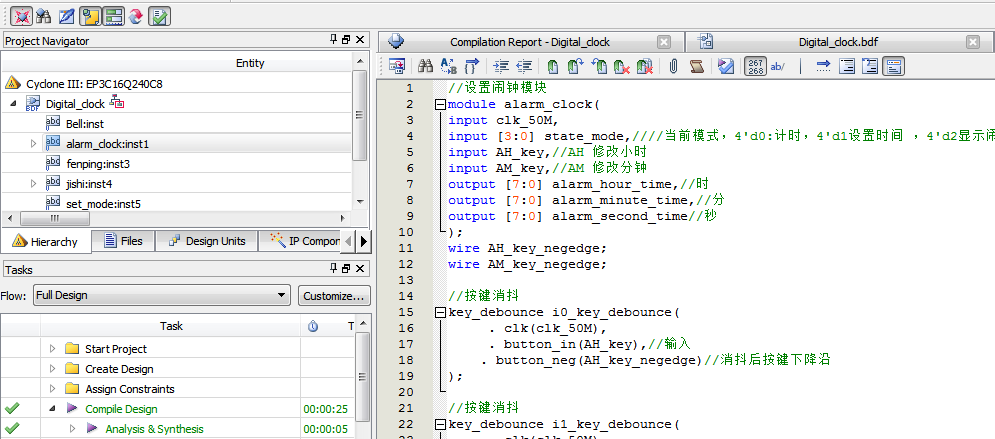
Task: Click the first editor toolbar icon with red arrow
Action: click(x=397, y=66)
